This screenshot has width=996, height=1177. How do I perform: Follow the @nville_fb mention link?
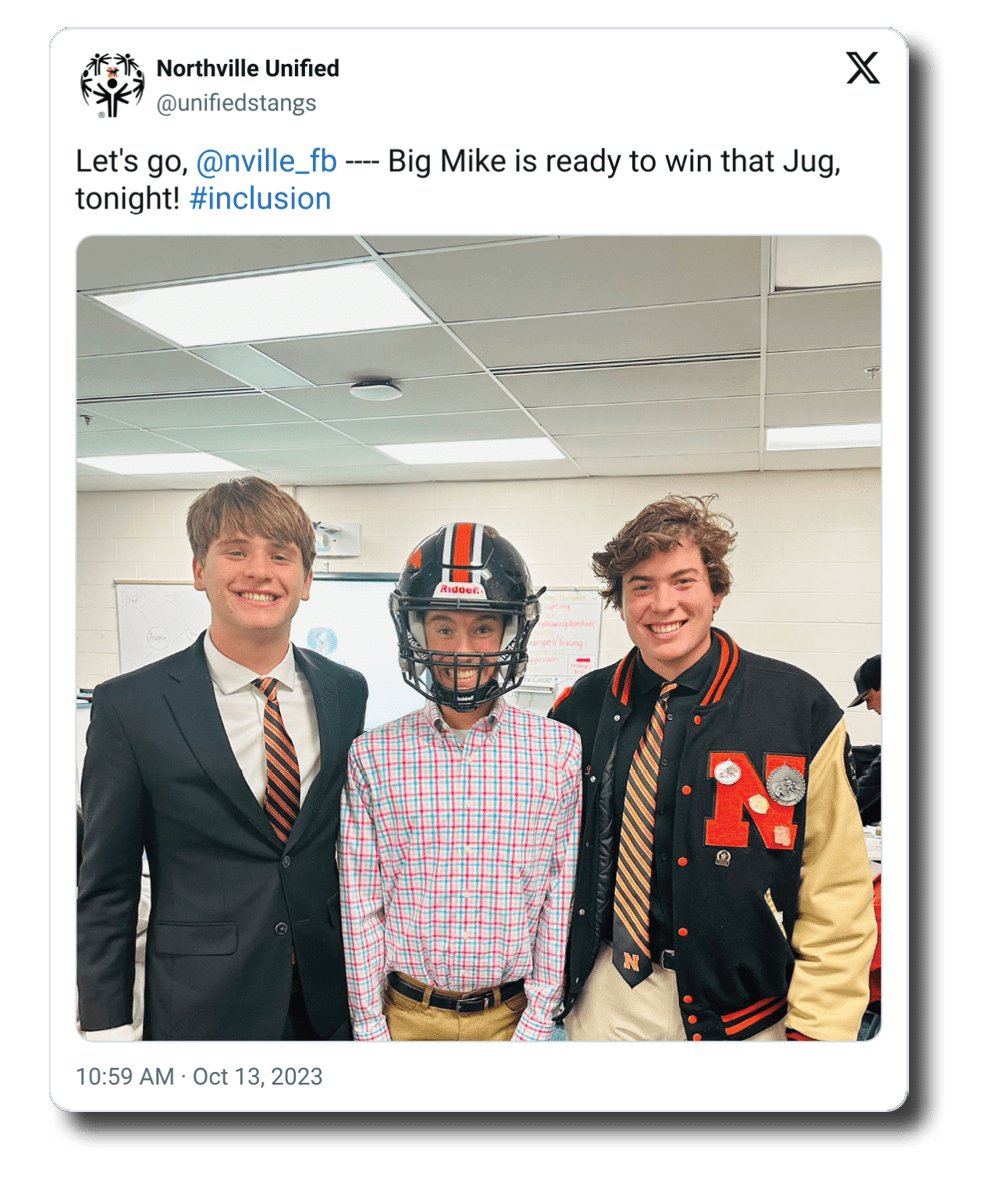coord(266,160)
